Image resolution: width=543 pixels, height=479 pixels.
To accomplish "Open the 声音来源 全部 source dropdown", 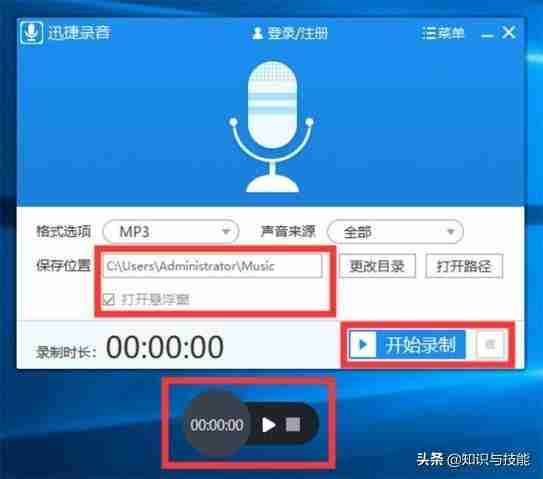I will (395, 231).
